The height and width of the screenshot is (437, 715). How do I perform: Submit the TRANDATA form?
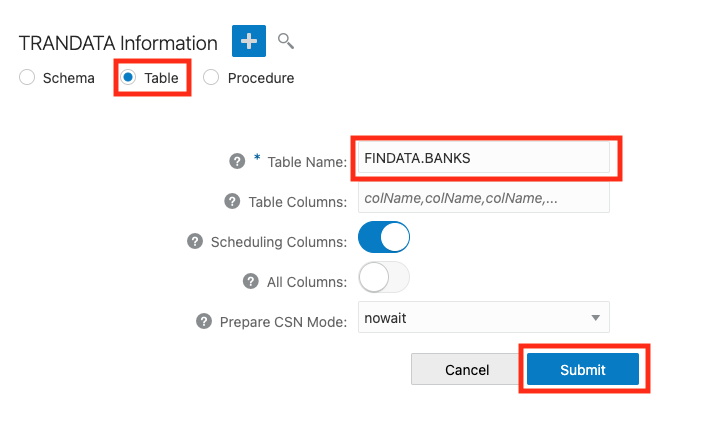tap(583, 369)
